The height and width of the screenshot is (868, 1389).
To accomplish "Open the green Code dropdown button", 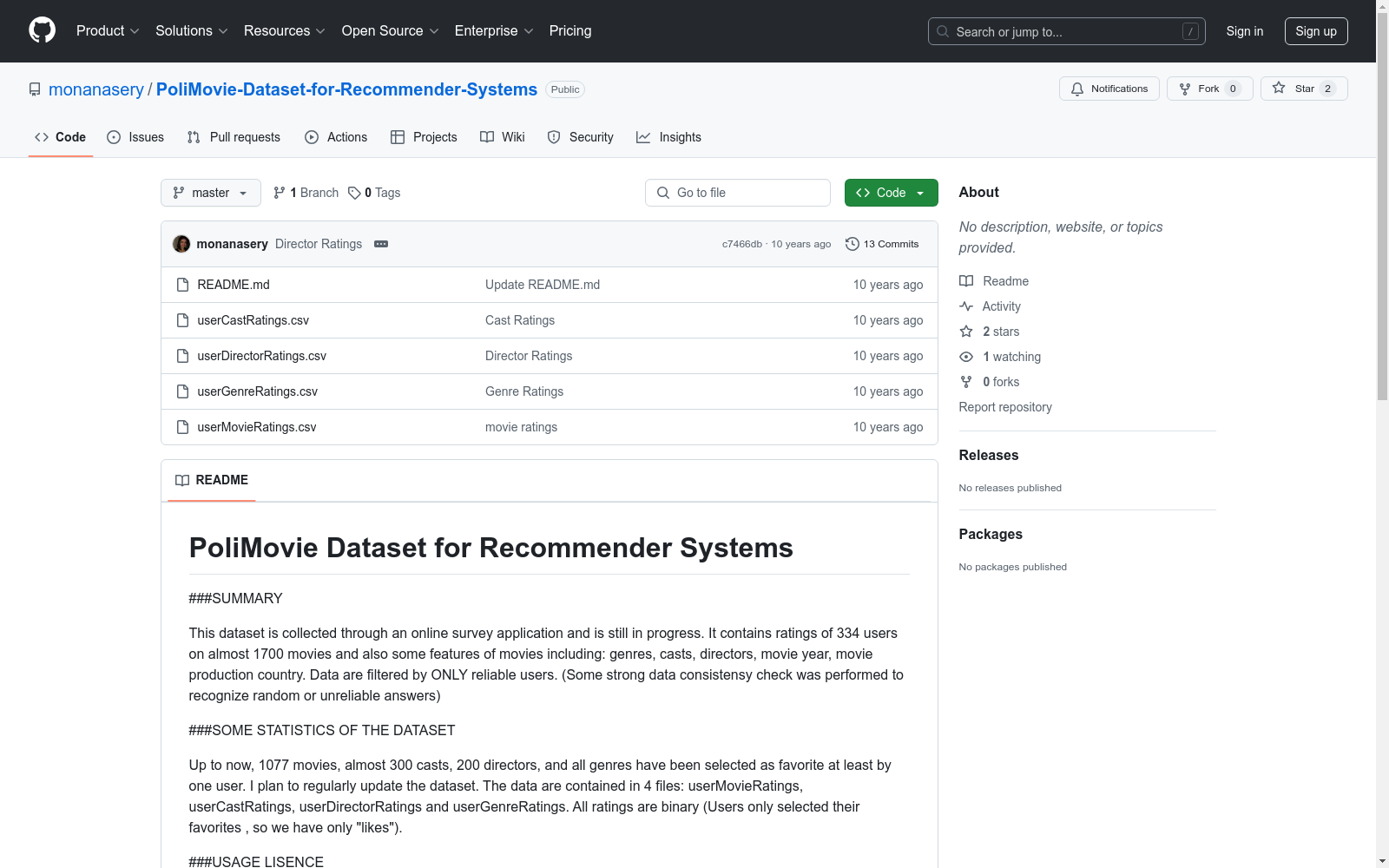I will point(891,193).
